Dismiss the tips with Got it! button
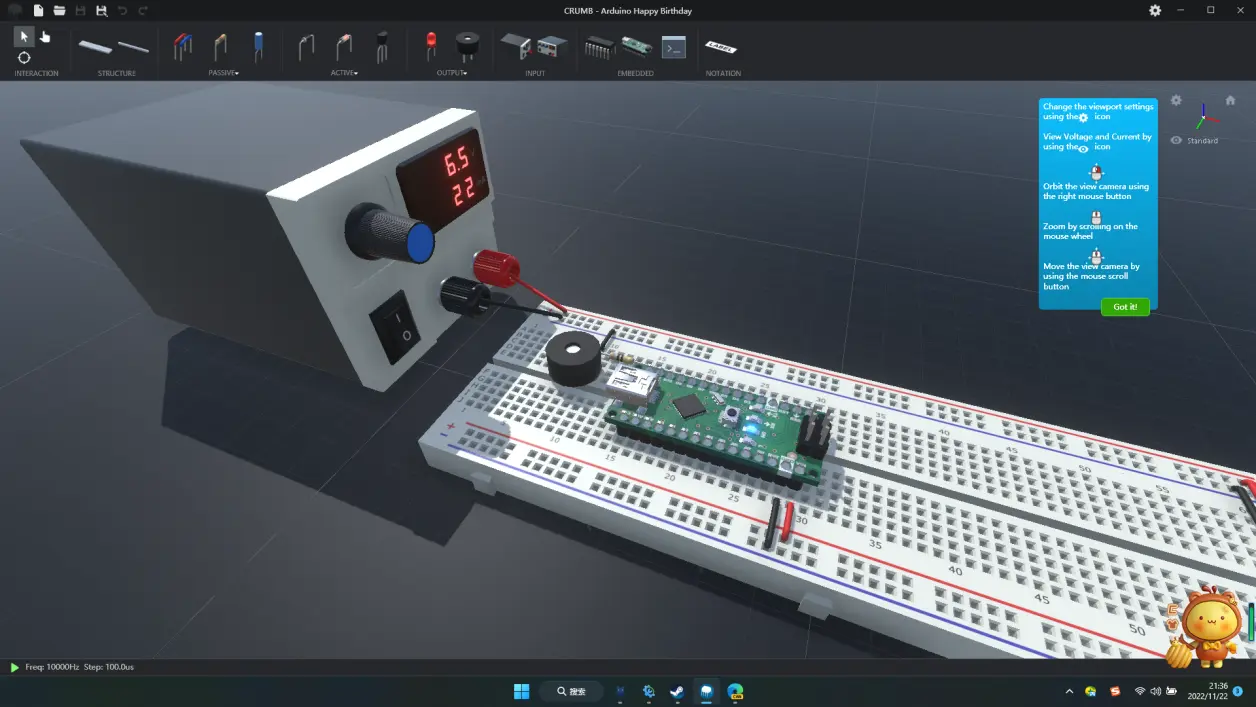 (x=1125, y=307)
